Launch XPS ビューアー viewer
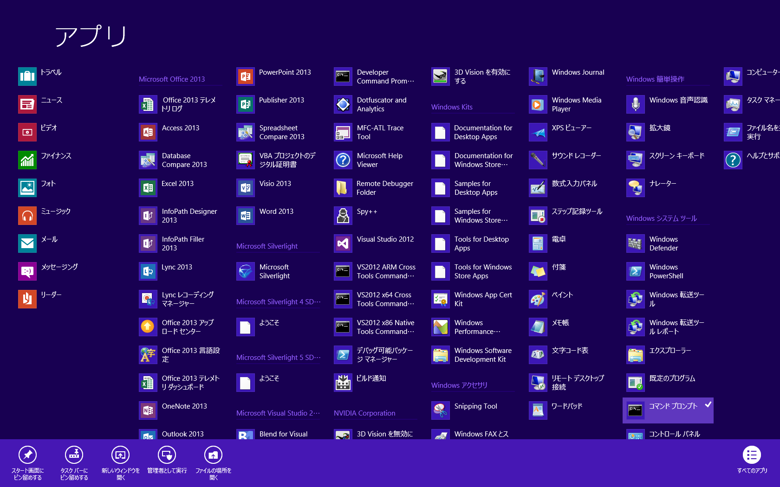 560,132
